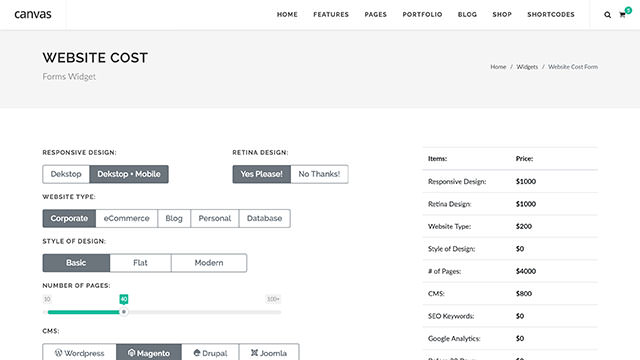The height and width of the screenshot is (360, 640).
Task: Select the Drupal CMS option
Action: click(x=210, y=353)
